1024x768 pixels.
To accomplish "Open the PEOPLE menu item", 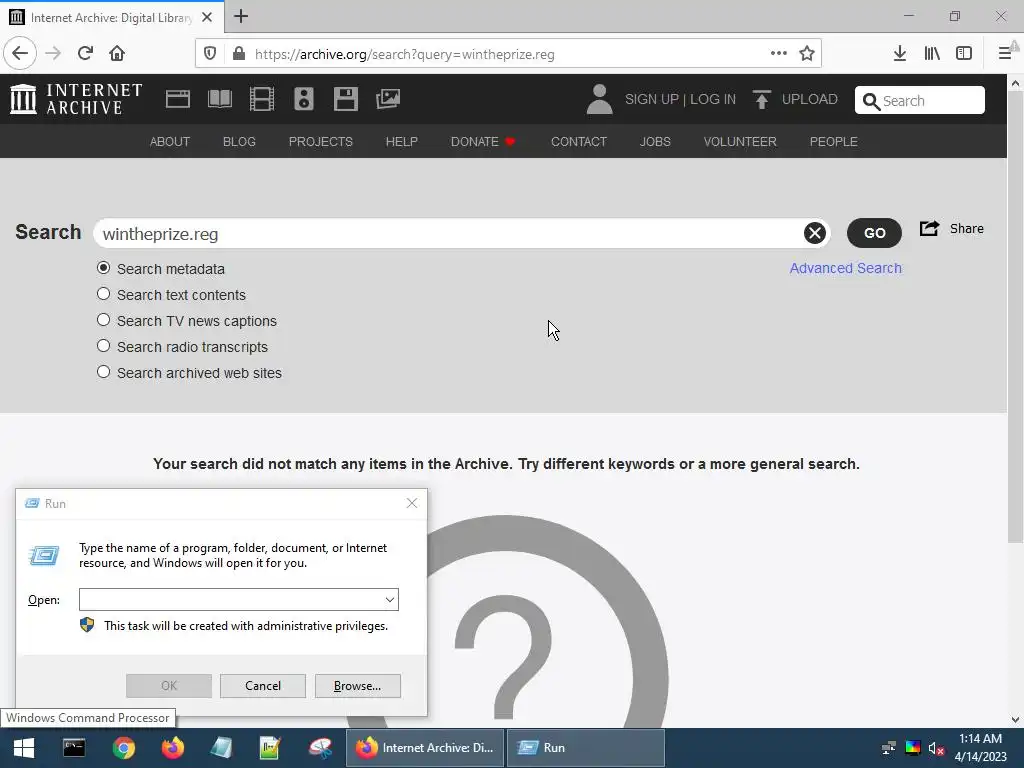I will [x=833, y=142].
